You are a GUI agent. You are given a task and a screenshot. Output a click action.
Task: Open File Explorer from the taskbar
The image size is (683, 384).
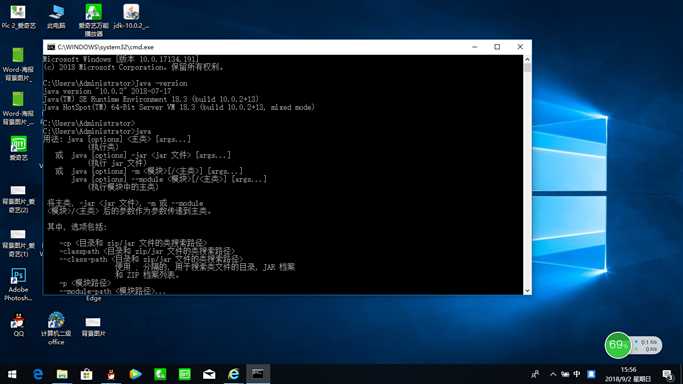pos(62,374)
